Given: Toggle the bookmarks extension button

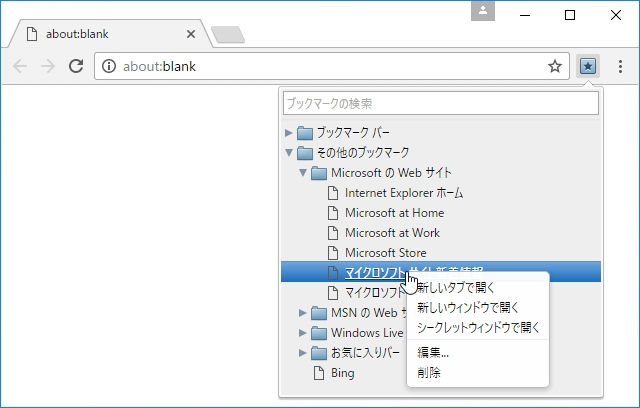Looking at the screenshot, I should pyautogui.click(x=588, y=66).
